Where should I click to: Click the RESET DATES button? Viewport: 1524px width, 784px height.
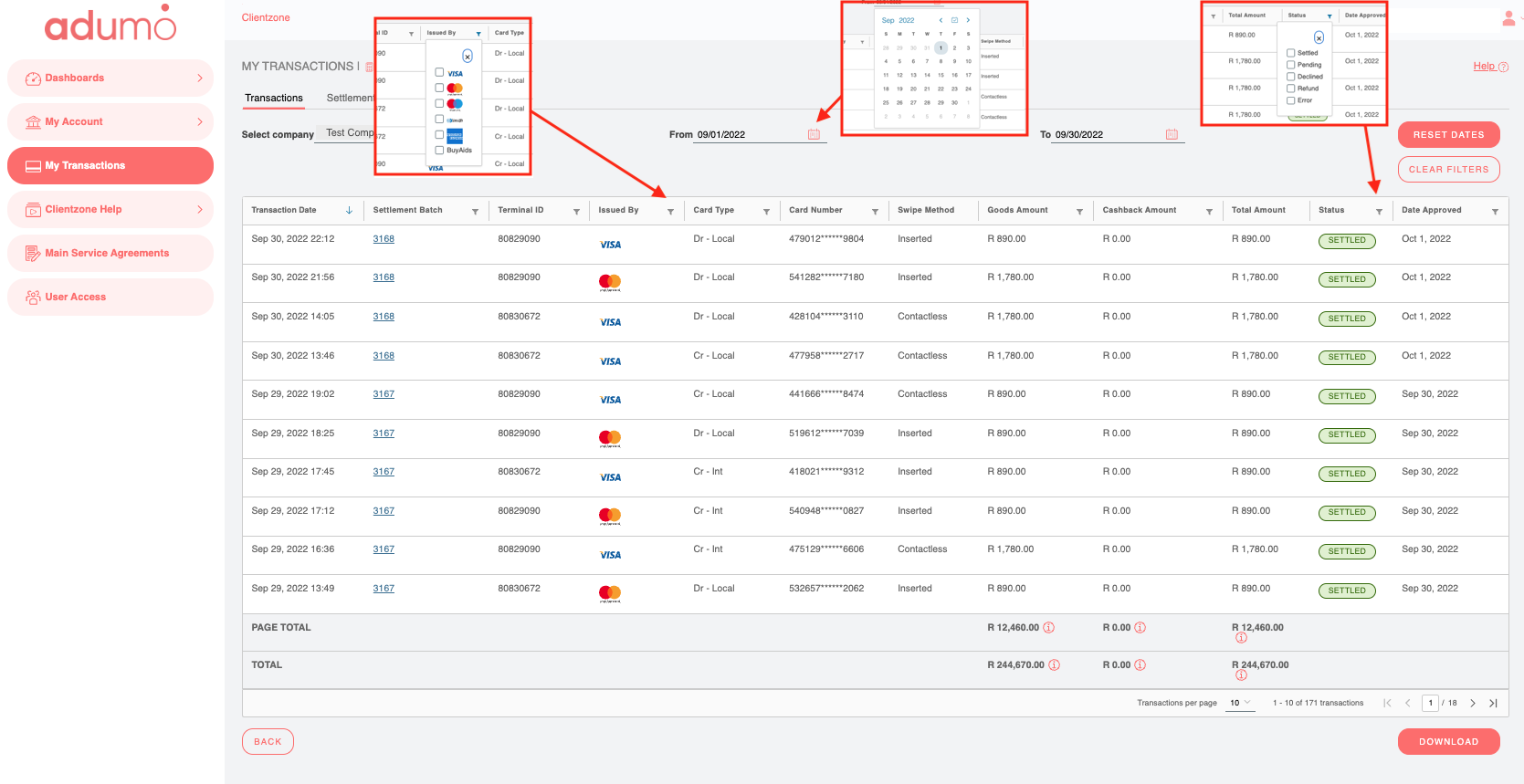click(x=1448, y=134)
